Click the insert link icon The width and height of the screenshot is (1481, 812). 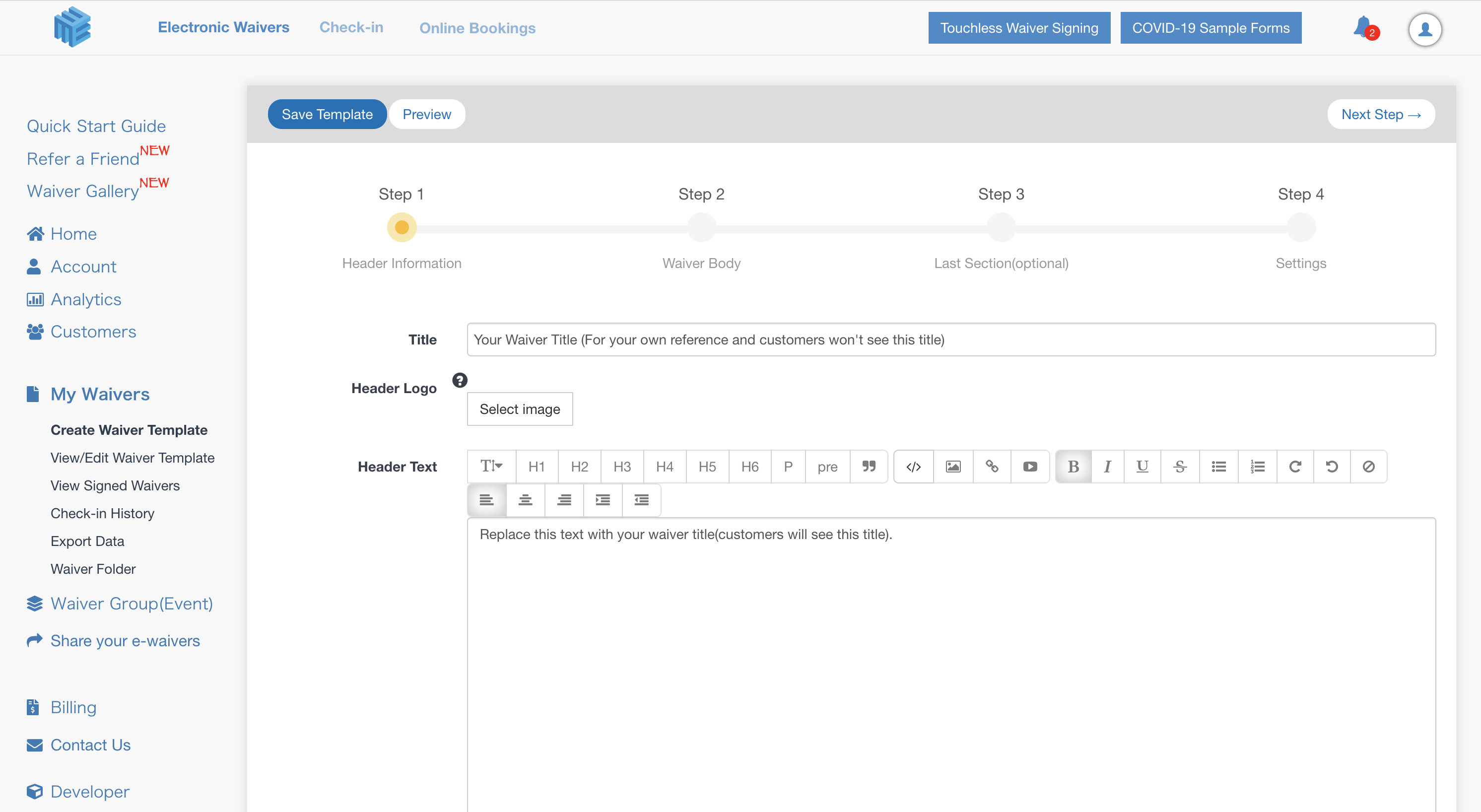[x=992, y=467]
